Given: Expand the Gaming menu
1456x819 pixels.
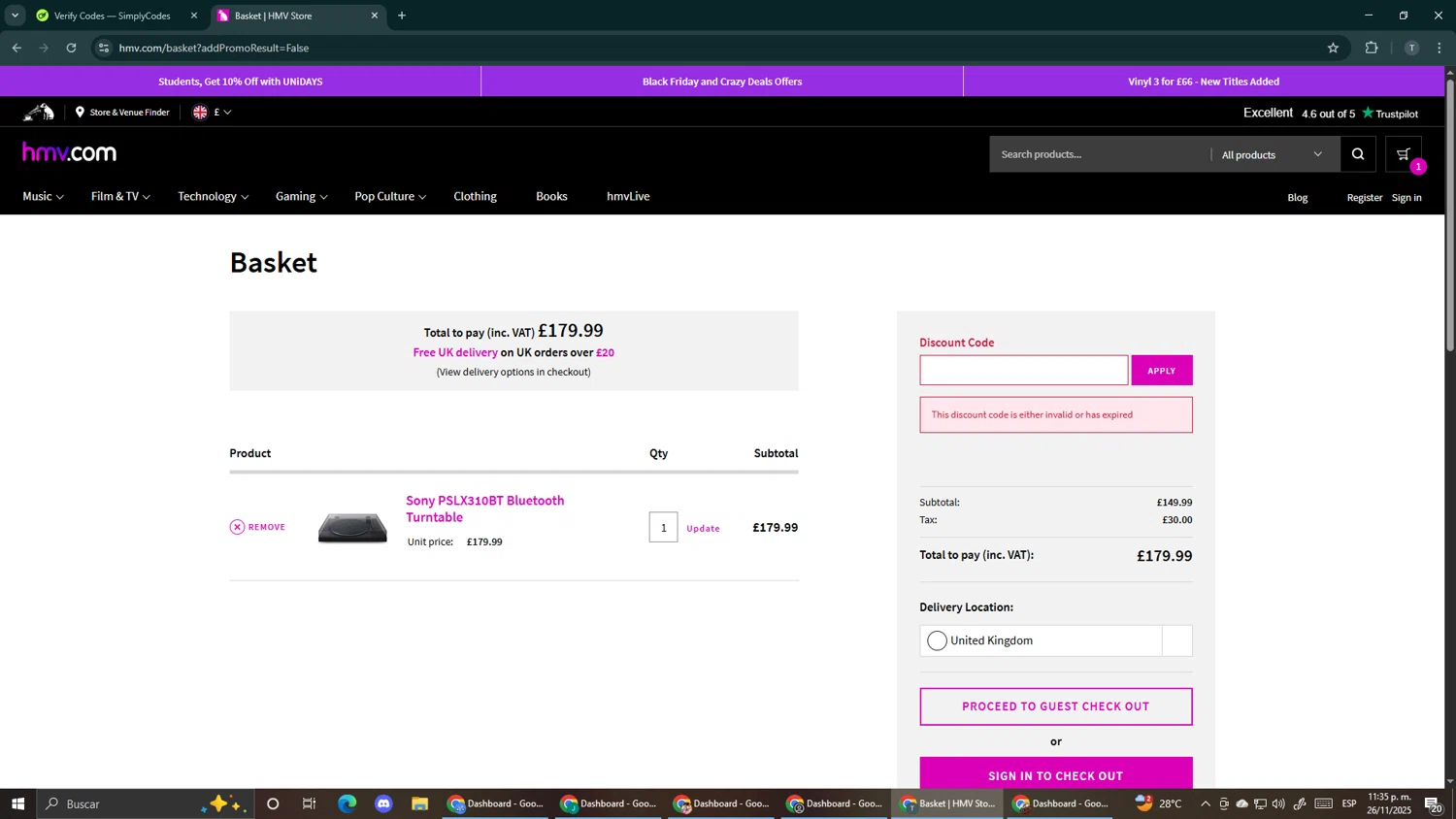Looking at the screenshot, I should [x=302, y=196].
